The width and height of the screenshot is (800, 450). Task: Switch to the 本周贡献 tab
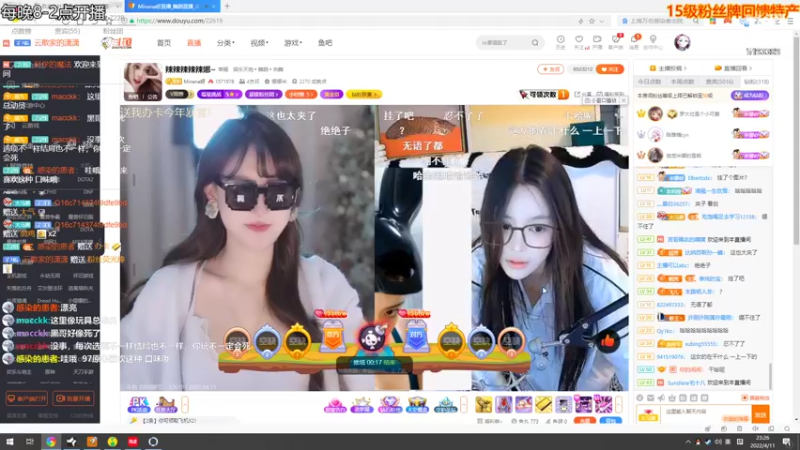pos(682,82)
